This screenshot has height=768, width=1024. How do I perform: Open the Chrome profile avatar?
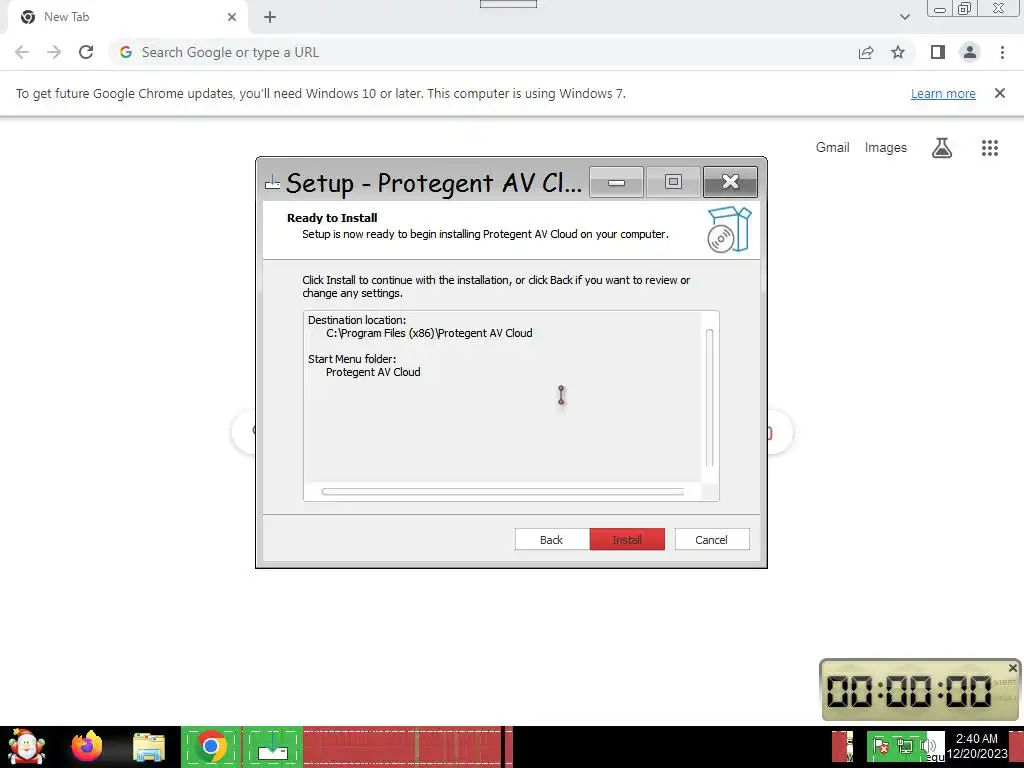pyautogui.click(x=970, y=52)
